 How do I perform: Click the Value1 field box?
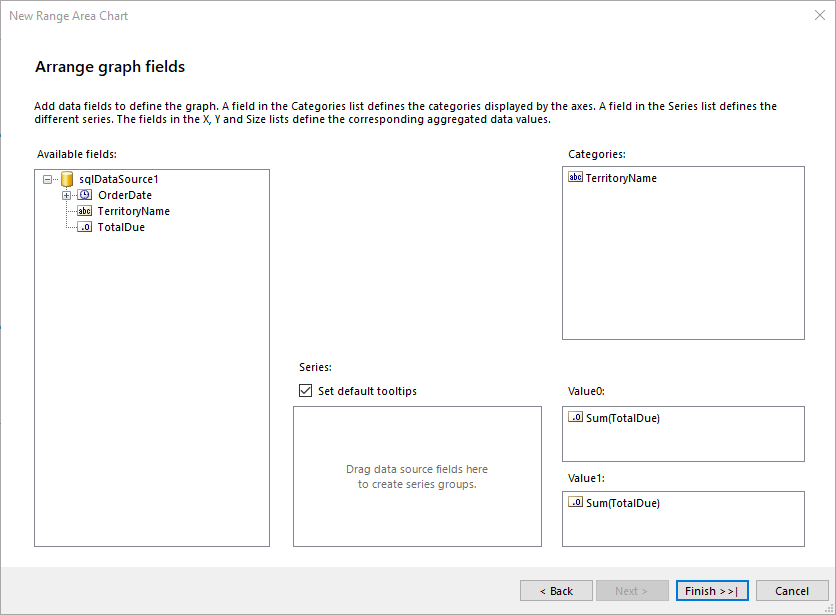683,519
